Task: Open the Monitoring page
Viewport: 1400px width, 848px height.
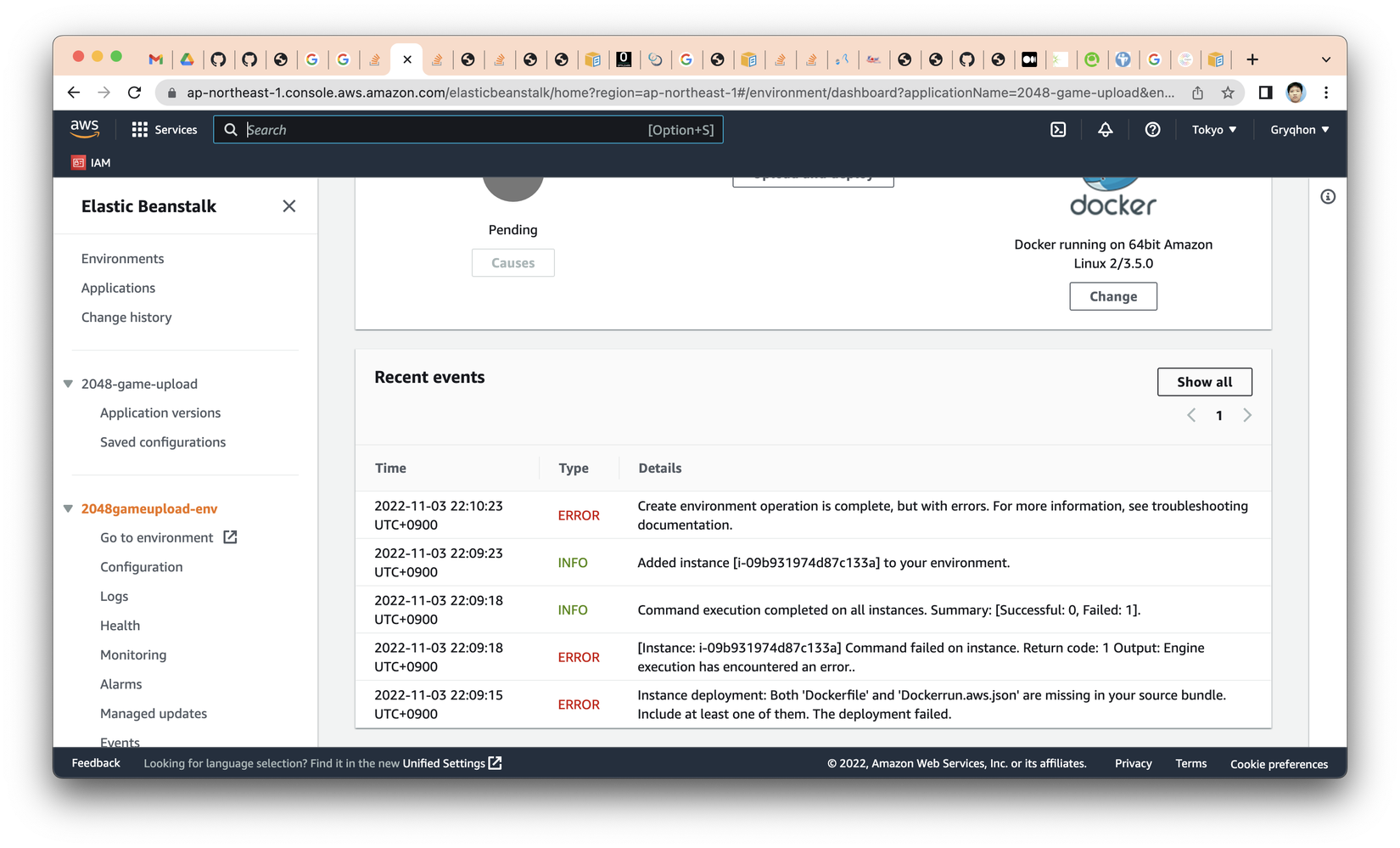Action: (x=133, y=655)
